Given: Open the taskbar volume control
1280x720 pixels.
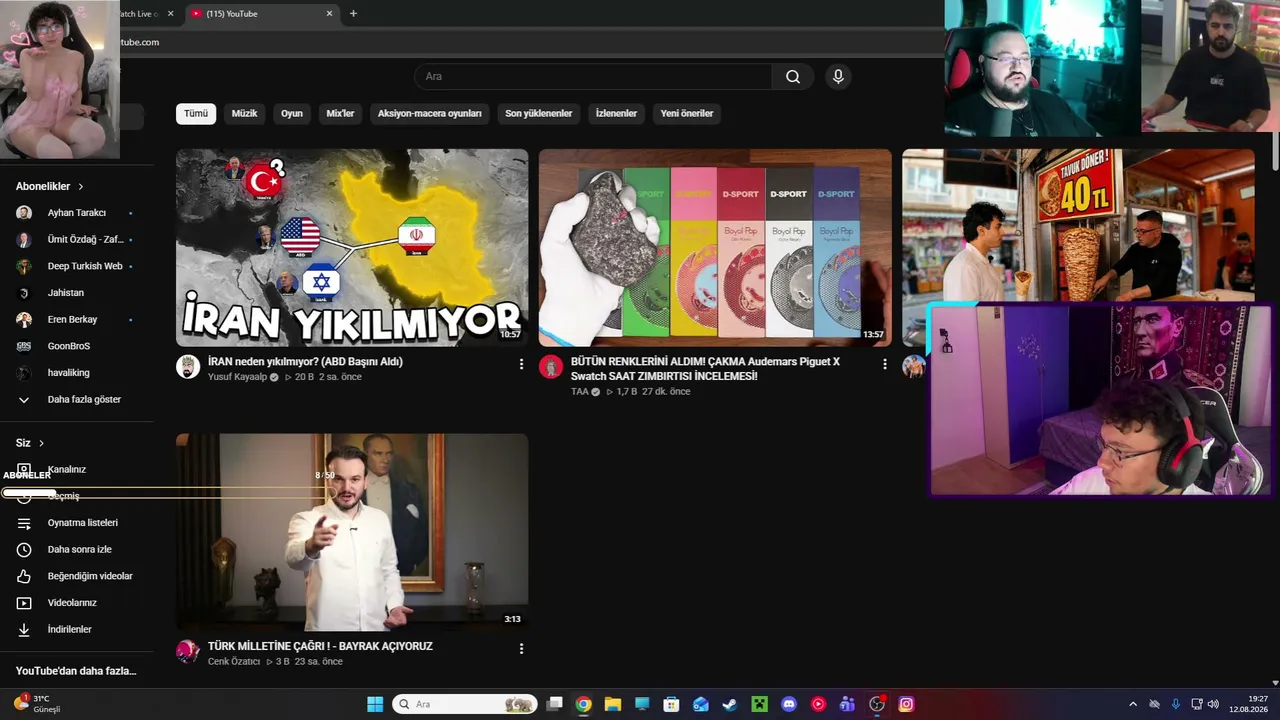Looking at the screenshot, I should 1213,704.
